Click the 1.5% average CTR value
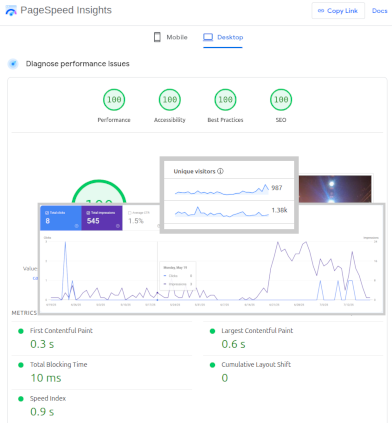The image size is (392, 423). click(136, 221)
